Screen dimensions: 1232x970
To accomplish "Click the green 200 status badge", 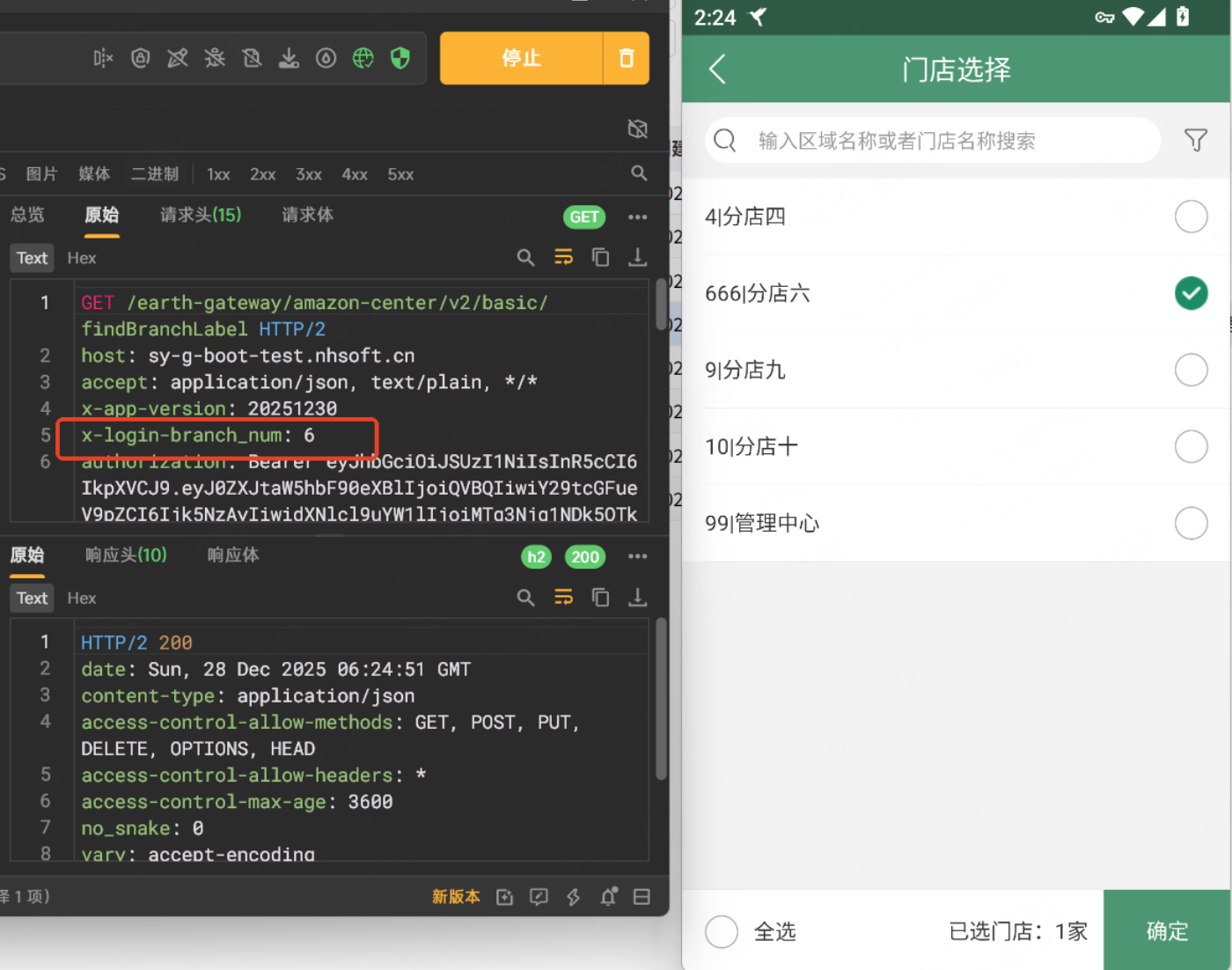I will tap(585, 556).
